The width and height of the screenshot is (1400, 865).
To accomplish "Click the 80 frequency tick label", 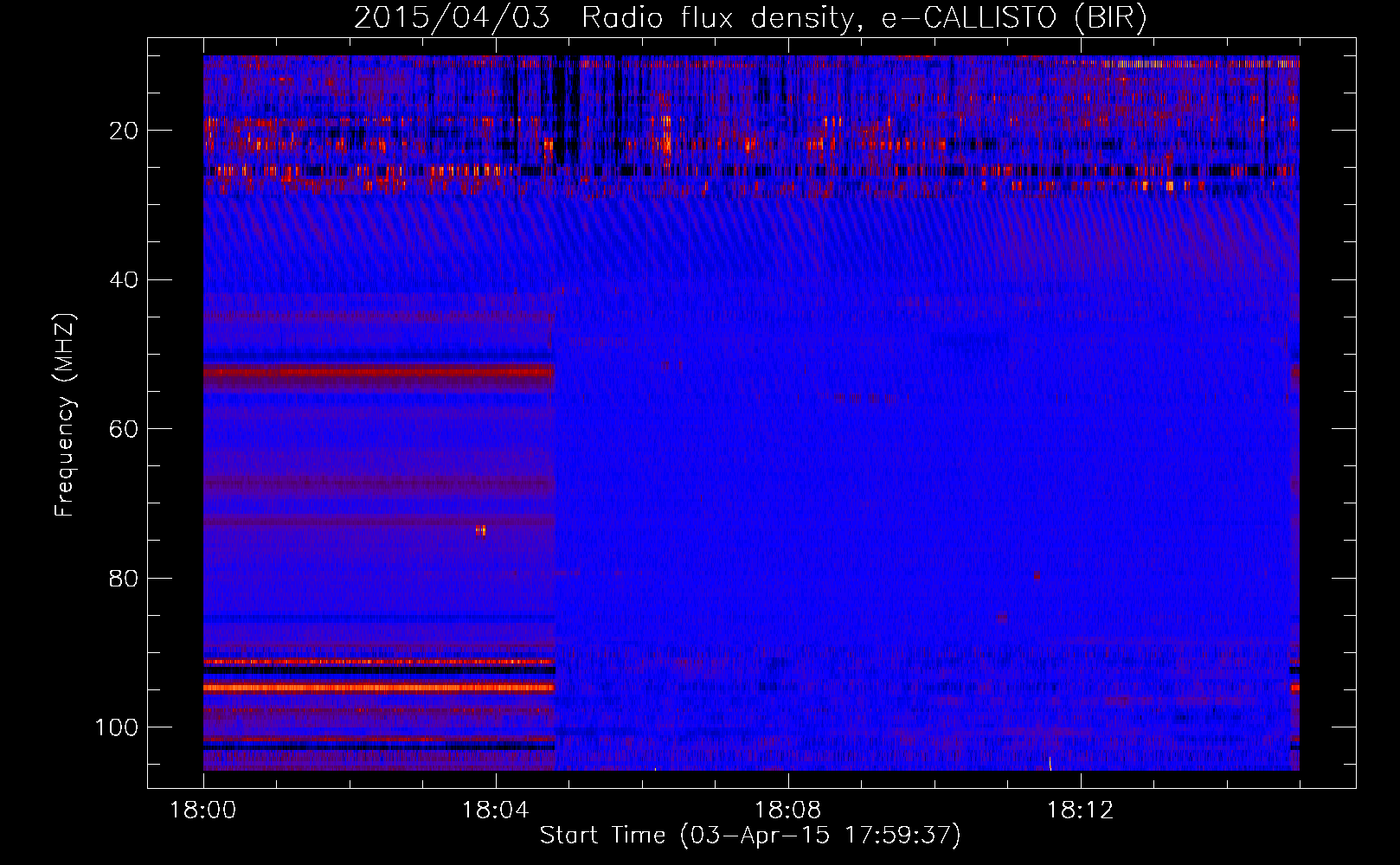I will point(125,578).
